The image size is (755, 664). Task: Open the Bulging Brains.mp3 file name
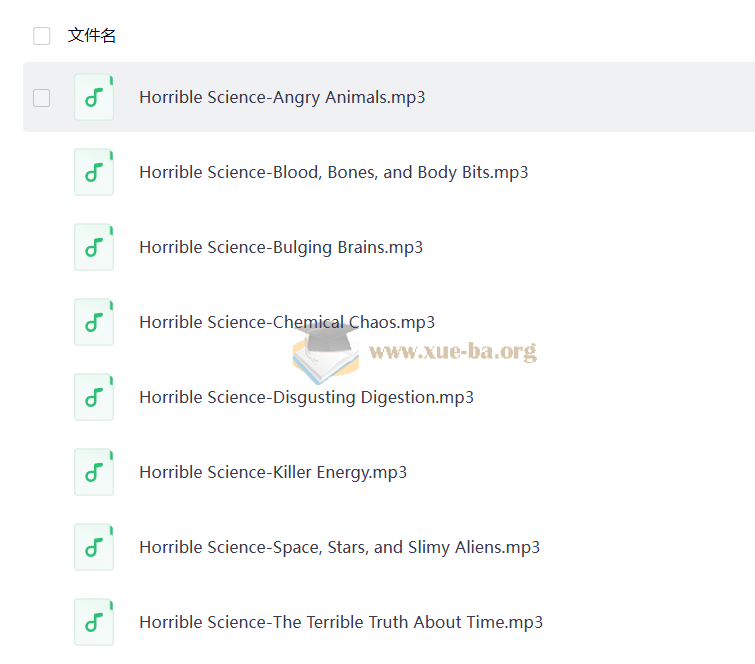[280, 247]
